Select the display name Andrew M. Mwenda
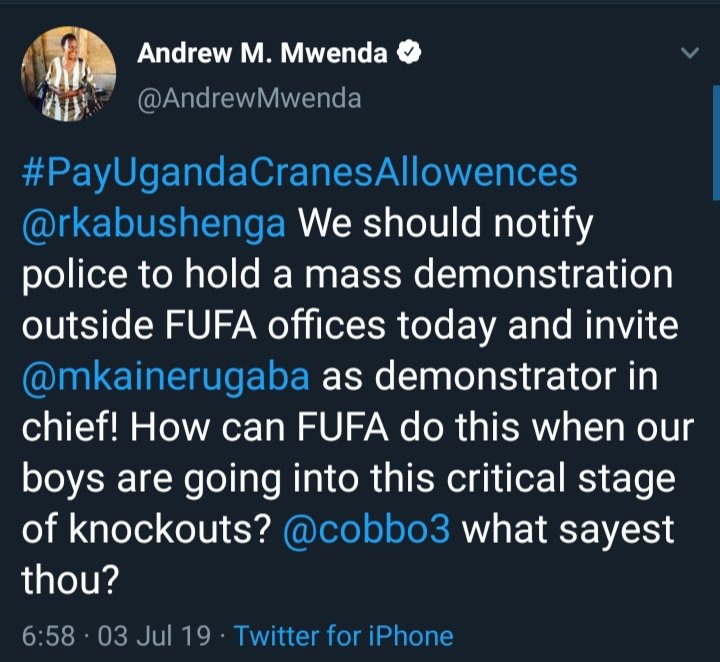Image resolution: width=720 pixels, height=662 pixels. 262,53
